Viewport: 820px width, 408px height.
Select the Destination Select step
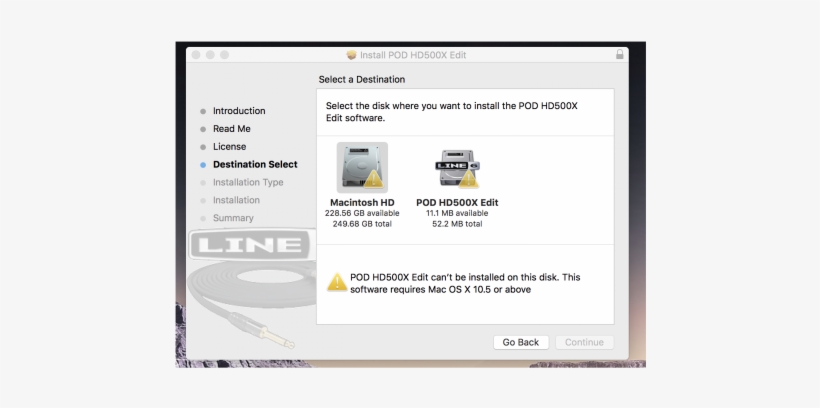(255, 164)
